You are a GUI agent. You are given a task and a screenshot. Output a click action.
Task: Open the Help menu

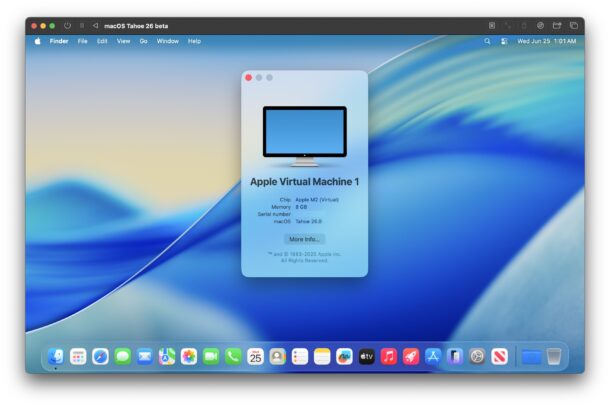tap(194, 41)
